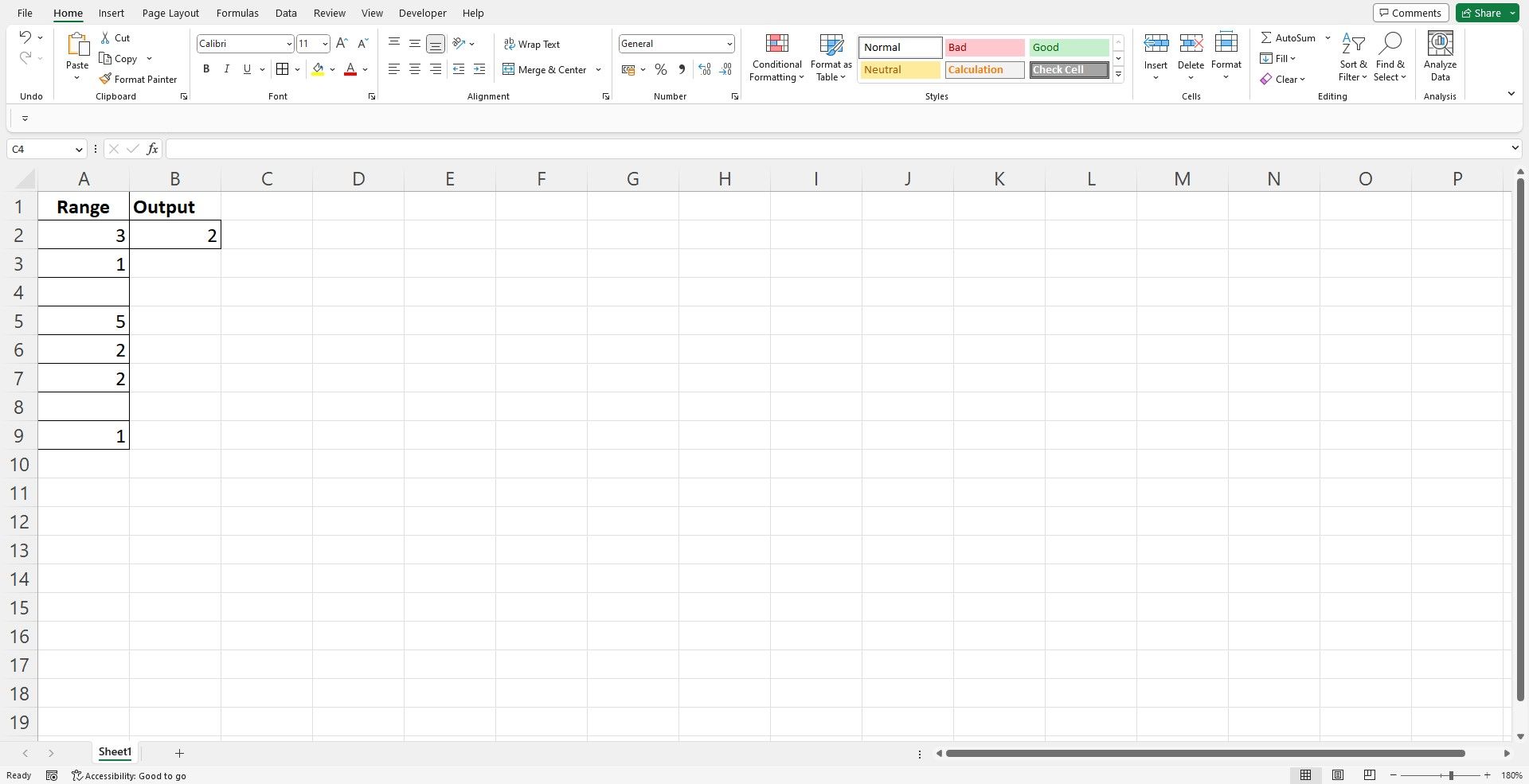This screenshot has height=784, width=1529.
Task: Open the number format dropdown showing General
Action: click(729, 44)
